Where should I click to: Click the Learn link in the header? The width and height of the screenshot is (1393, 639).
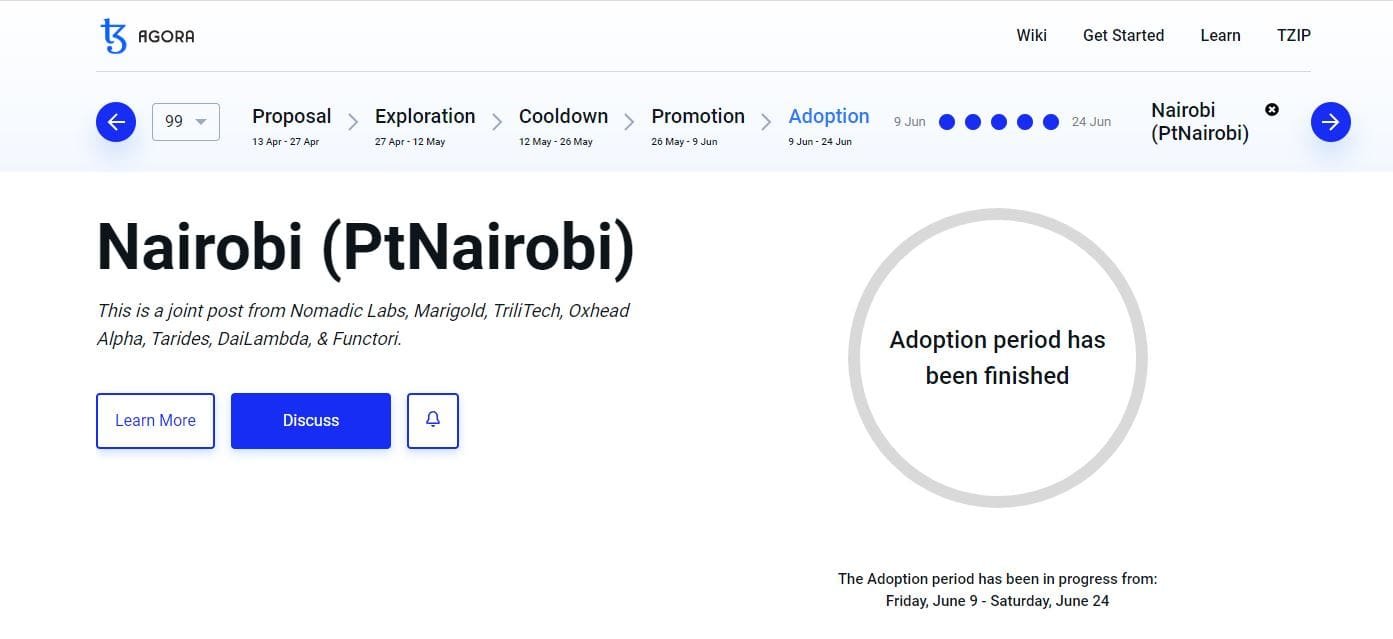pos(1220,35)
